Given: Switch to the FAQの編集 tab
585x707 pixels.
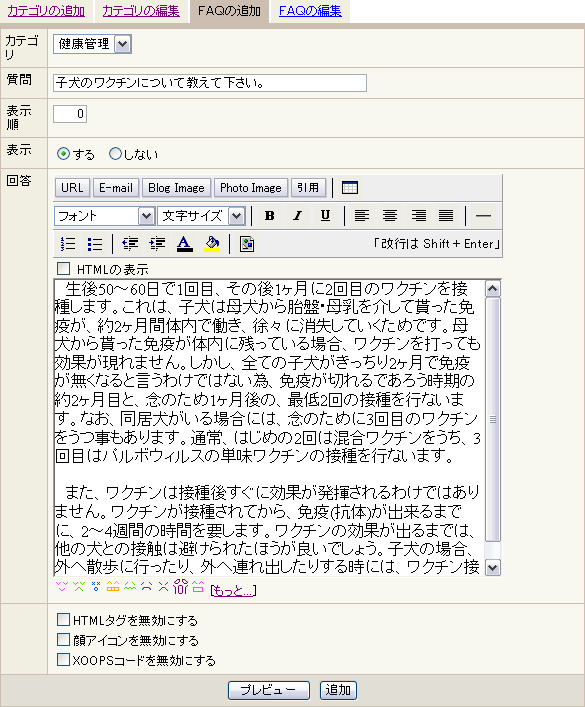Looking at the screenshot, I should point(310,11).
